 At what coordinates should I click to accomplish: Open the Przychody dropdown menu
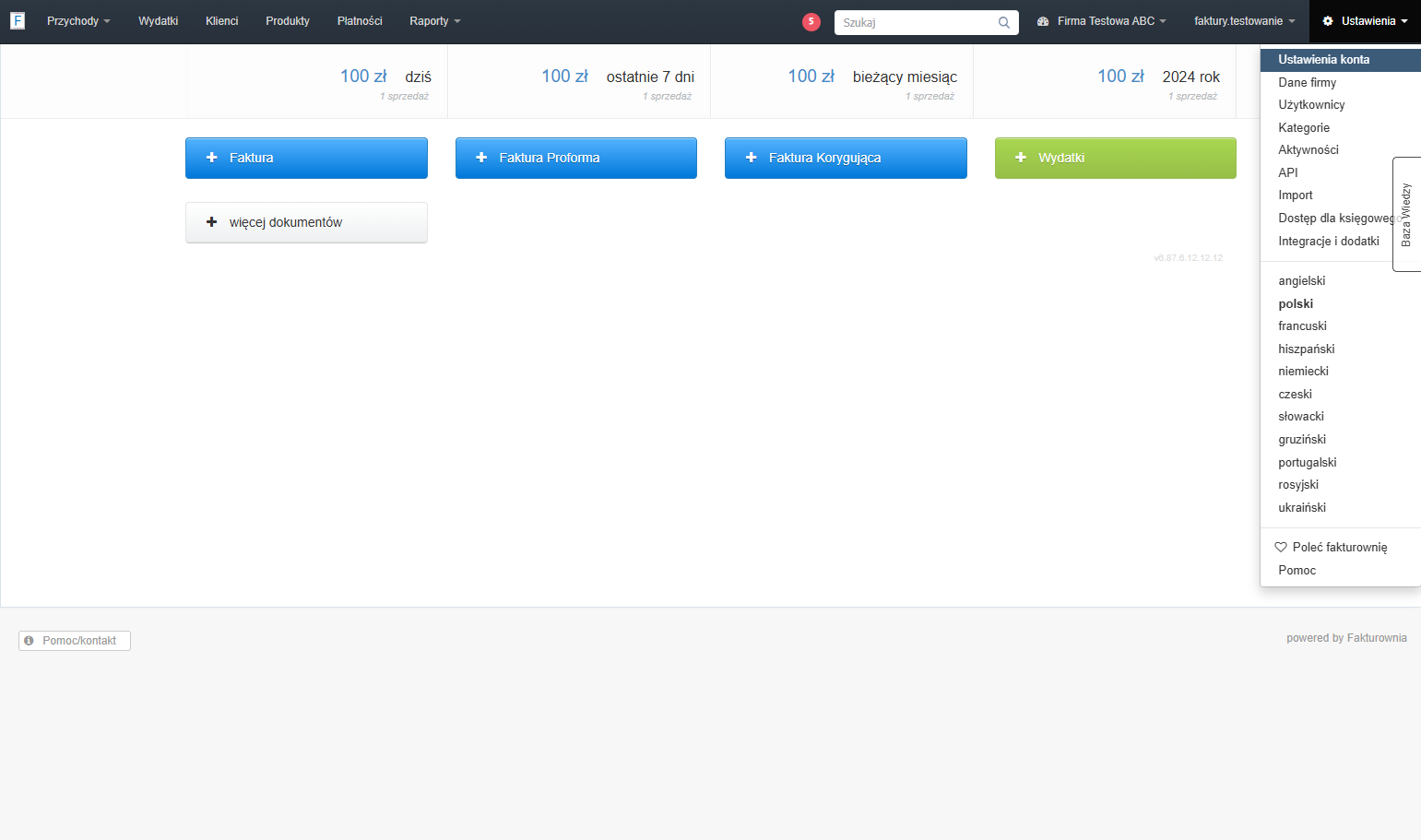pyautogui.click(x=78, y=21)
